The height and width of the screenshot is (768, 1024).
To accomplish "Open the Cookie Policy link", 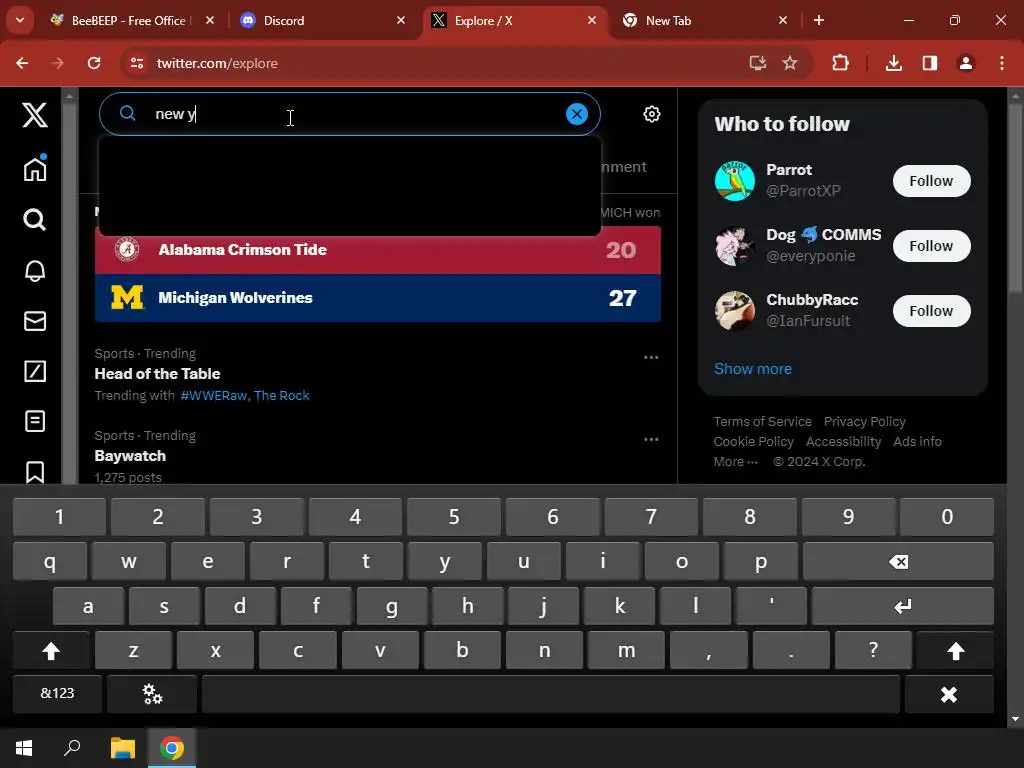I will [x=753, y=441].
